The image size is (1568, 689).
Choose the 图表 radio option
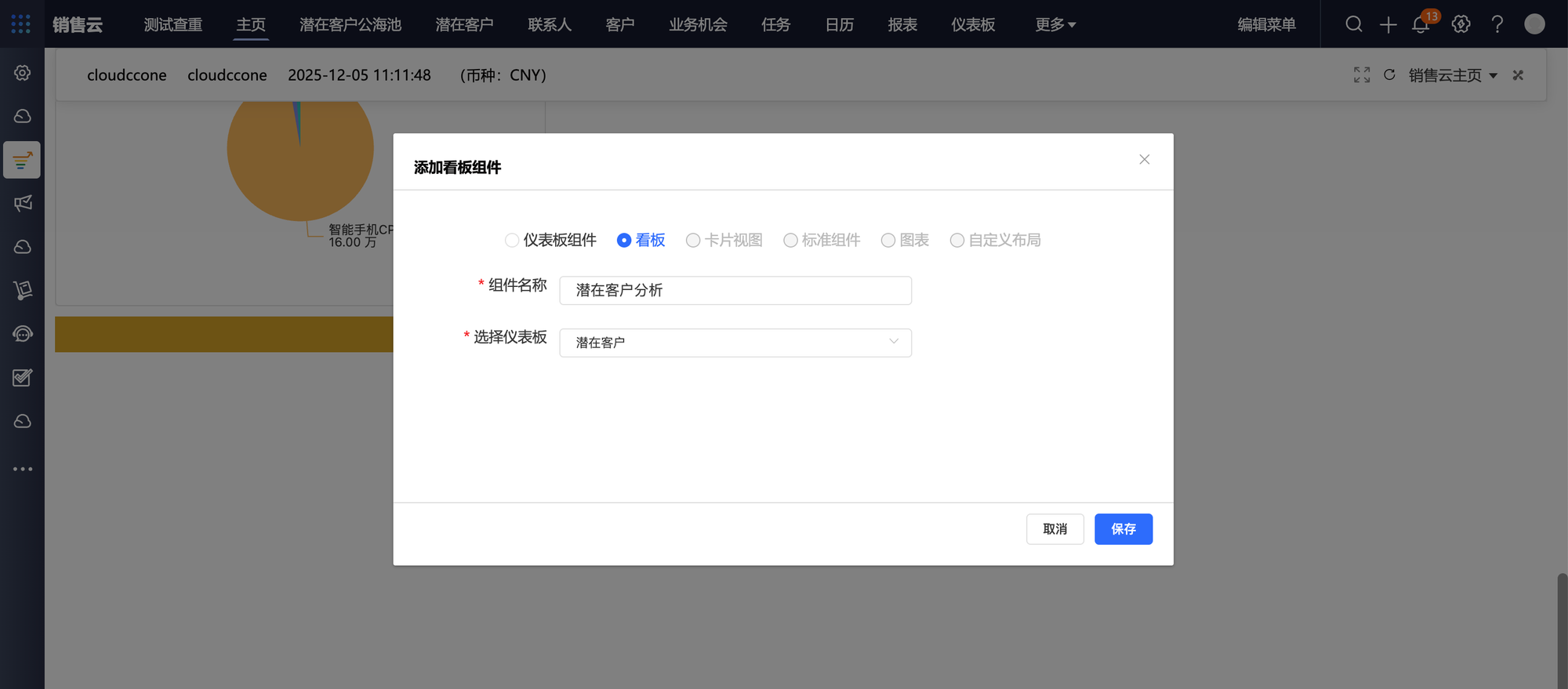(x=888, y=241)
